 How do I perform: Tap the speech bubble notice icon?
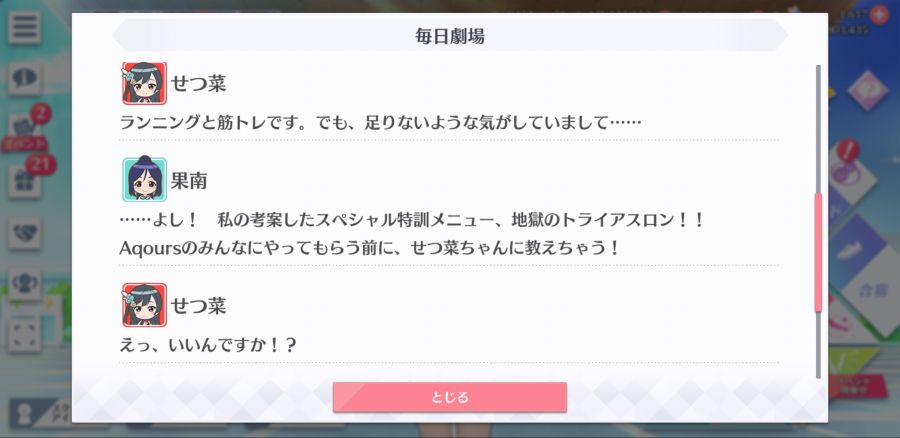click(24, 79)
